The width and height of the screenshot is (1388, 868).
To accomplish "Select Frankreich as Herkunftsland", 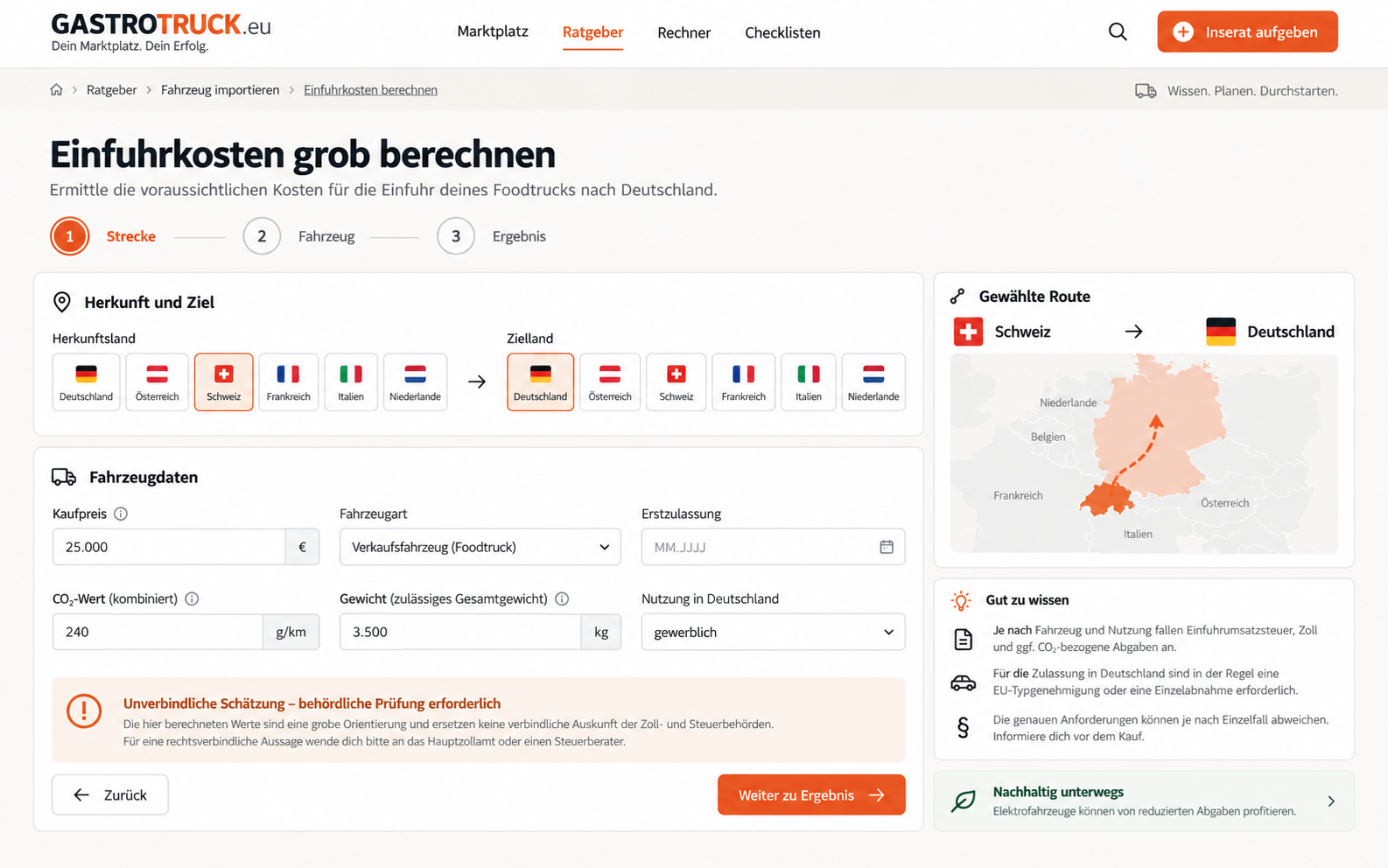I will pos(288,381).
